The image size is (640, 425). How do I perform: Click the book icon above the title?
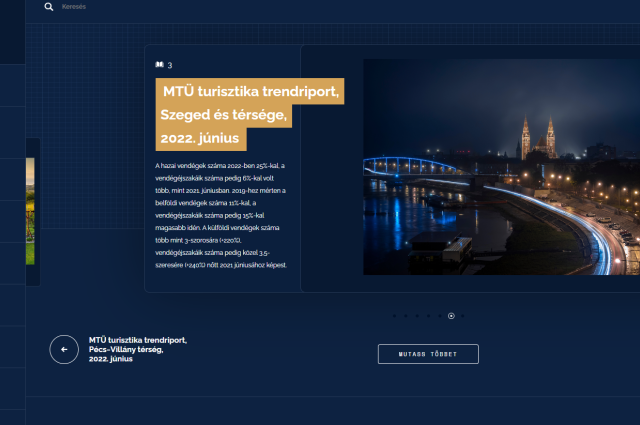159,65
